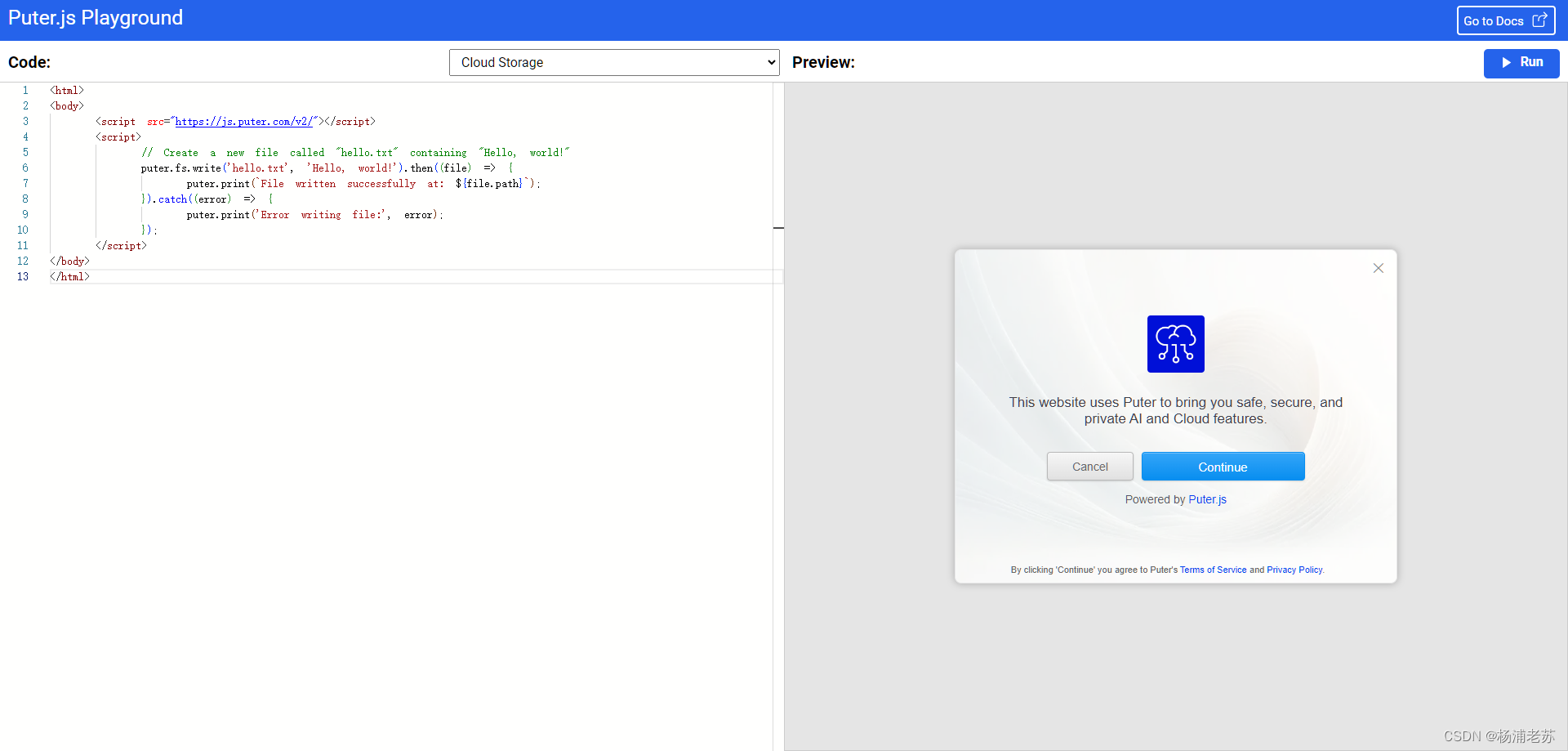This screenshot has height=751, width=1568.
Task: Click line number 1 in the editor
Action: pos(25,91)
